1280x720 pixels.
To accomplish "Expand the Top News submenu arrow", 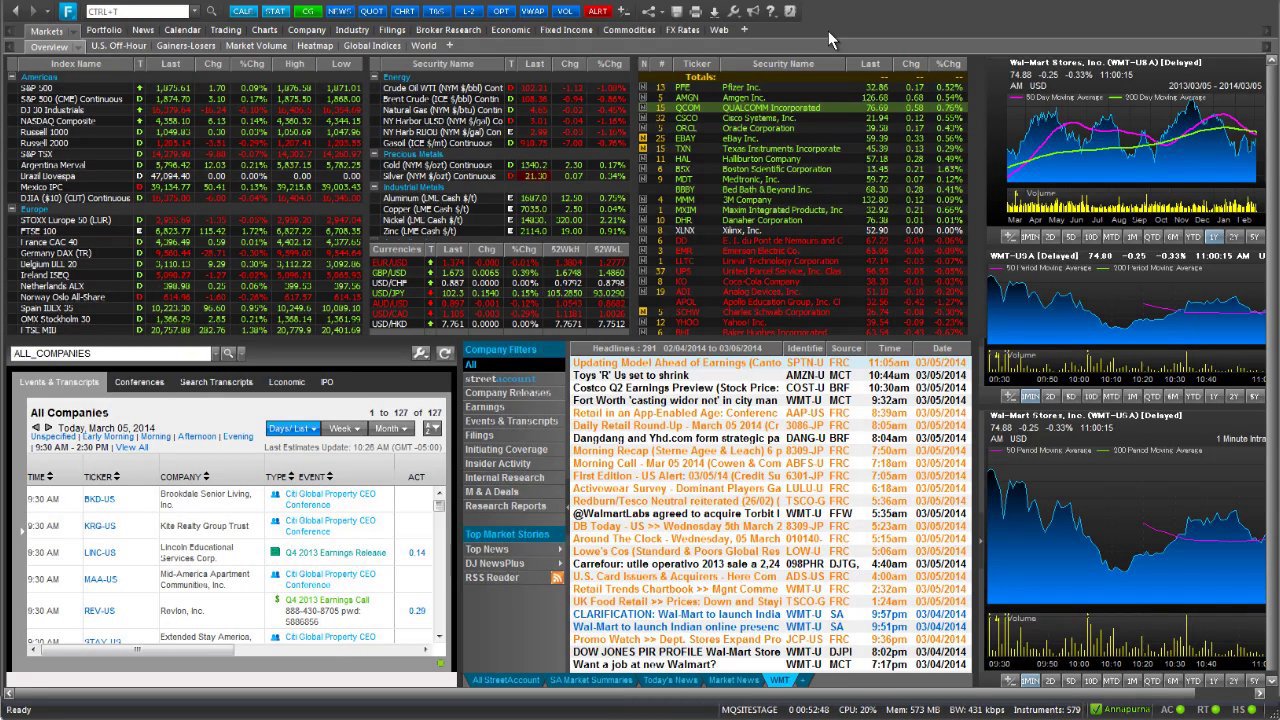I will tap(560, 549).
